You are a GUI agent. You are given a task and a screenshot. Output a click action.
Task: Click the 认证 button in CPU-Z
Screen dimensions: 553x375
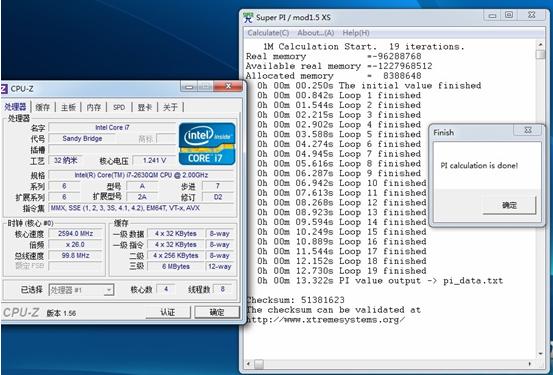click(x=168, y=312)
